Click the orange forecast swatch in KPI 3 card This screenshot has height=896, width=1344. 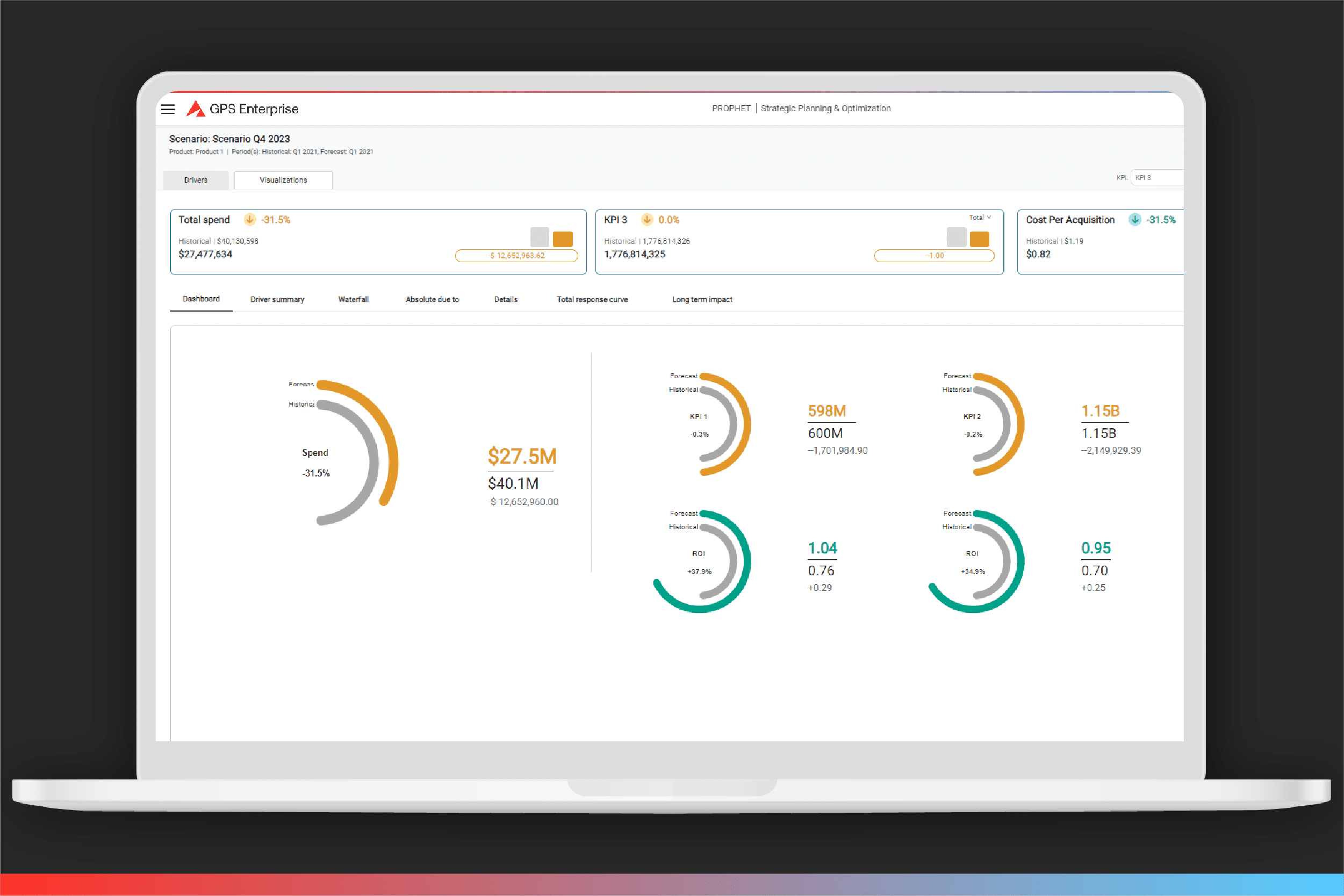979,239
